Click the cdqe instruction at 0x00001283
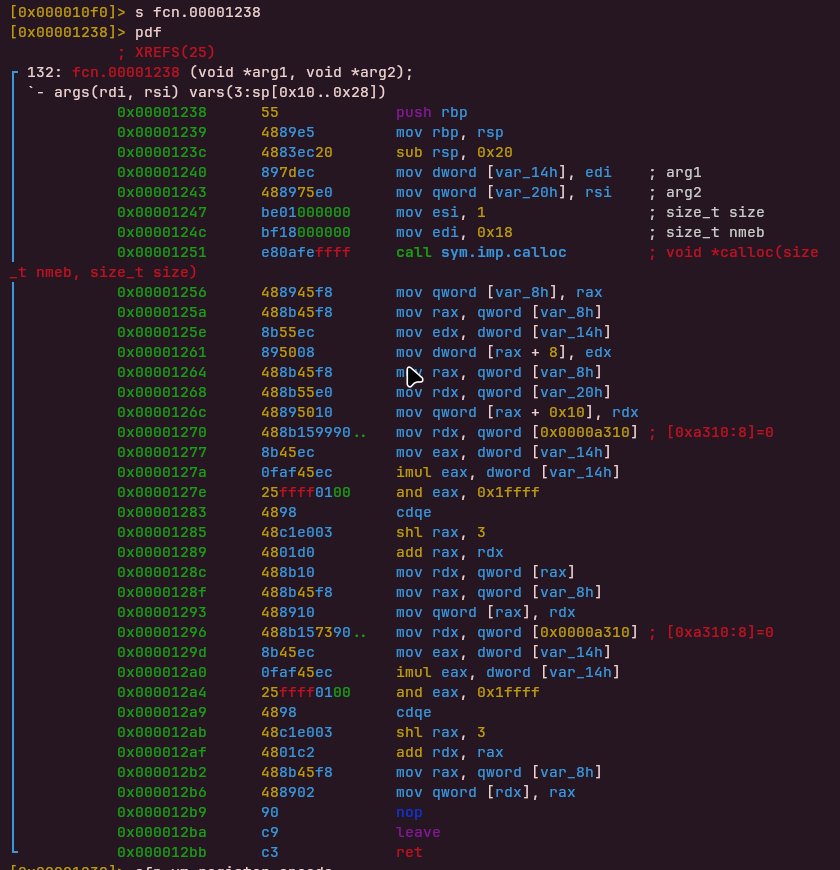The image size is (840, 870). 413,512
